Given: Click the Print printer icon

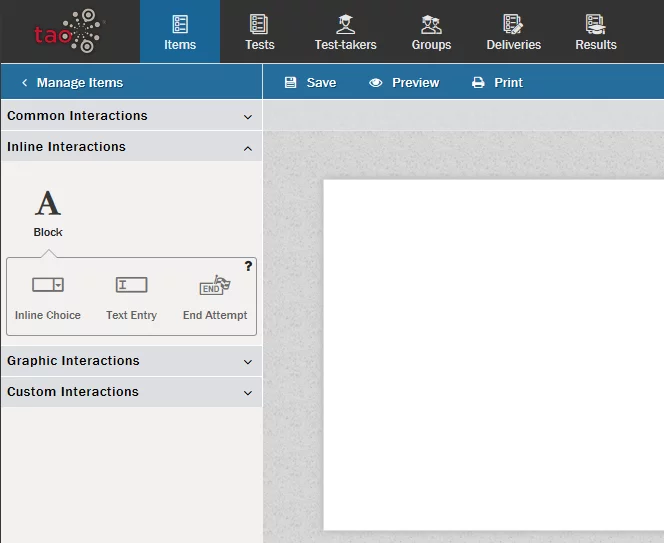Looking at the screenshot, I should 479,83.
